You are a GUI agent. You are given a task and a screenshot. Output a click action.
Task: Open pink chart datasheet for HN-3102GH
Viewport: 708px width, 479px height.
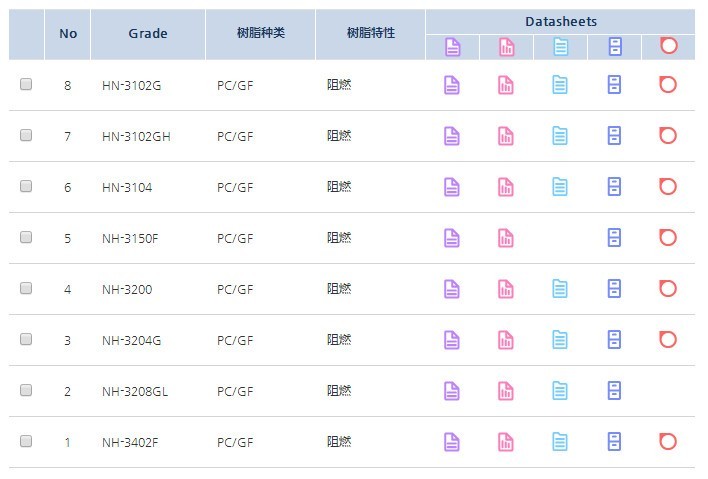pos(506,136)
